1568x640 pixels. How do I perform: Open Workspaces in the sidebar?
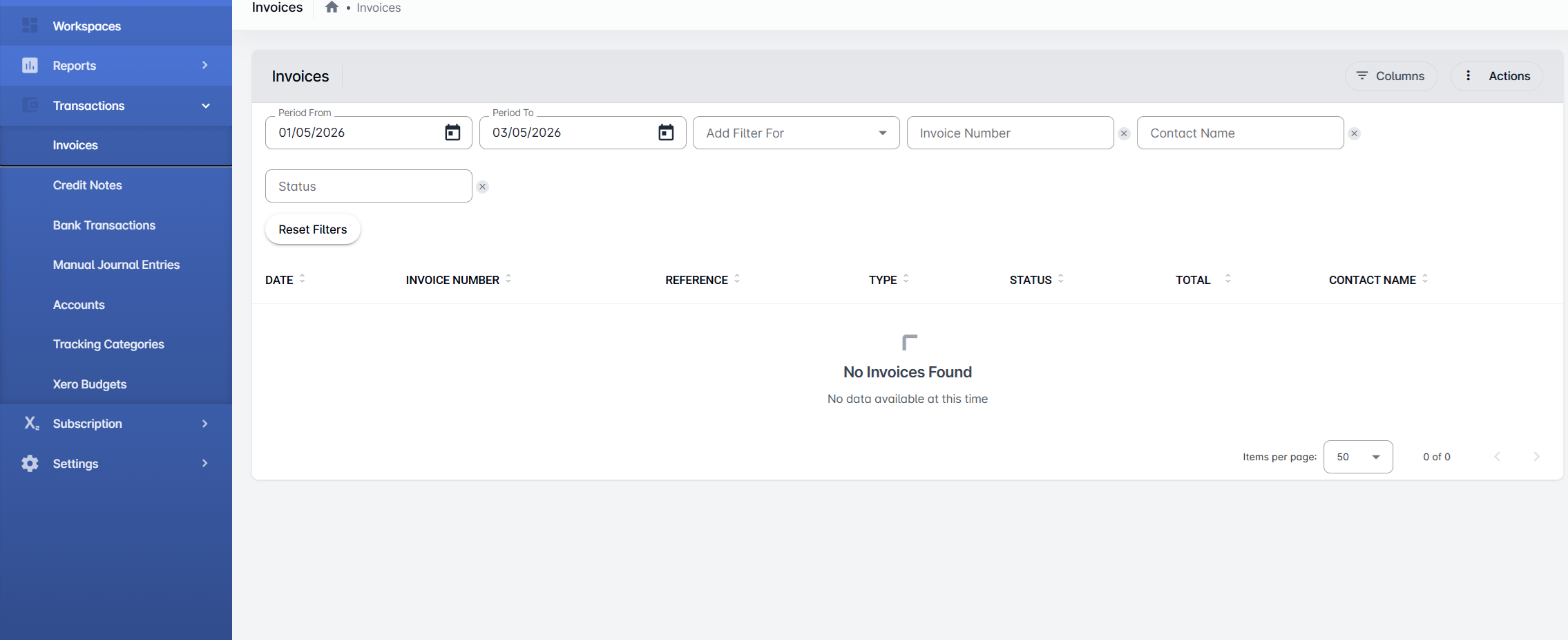pos(116,26)
